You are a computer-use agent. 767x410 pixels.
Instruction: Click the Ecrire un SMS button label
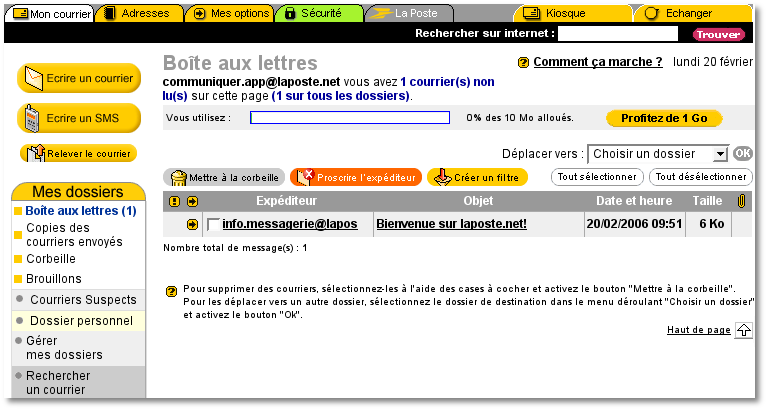[83, 118]
